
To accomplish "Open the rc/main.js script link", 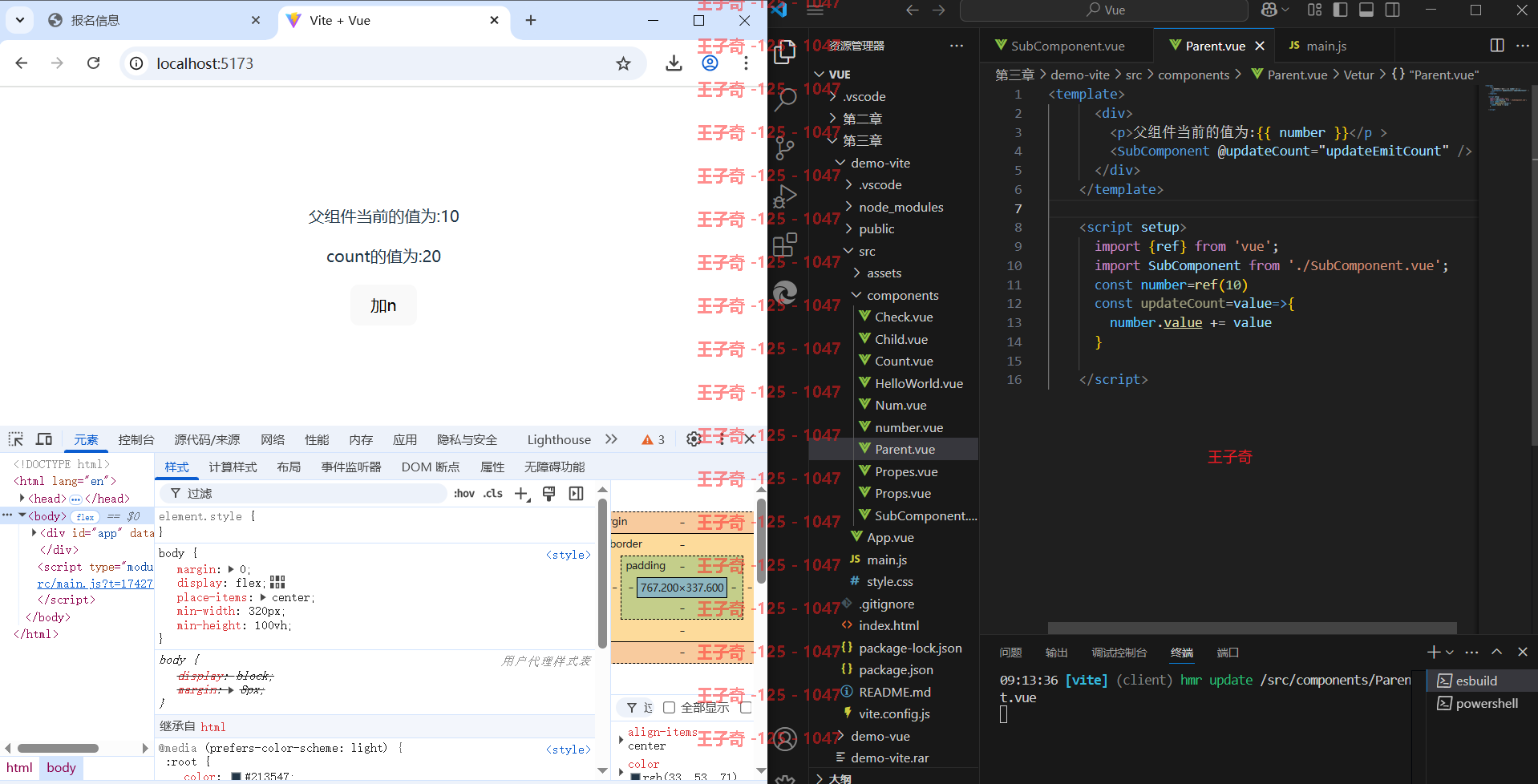I will pyautogui.click(x=95, y=584).
